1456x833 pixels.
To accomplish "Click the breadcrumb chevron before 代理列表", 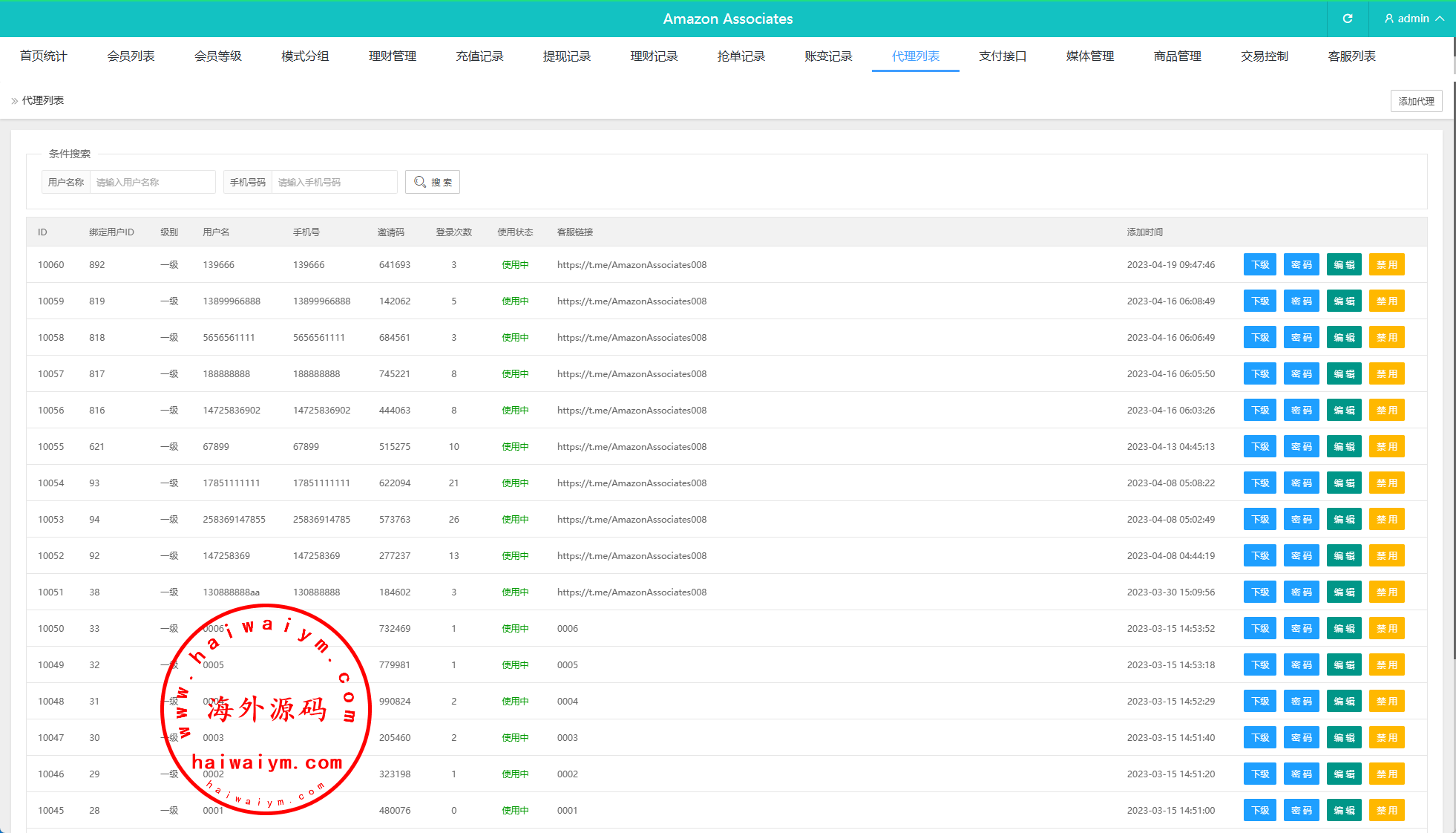I will tap(14, 101).
